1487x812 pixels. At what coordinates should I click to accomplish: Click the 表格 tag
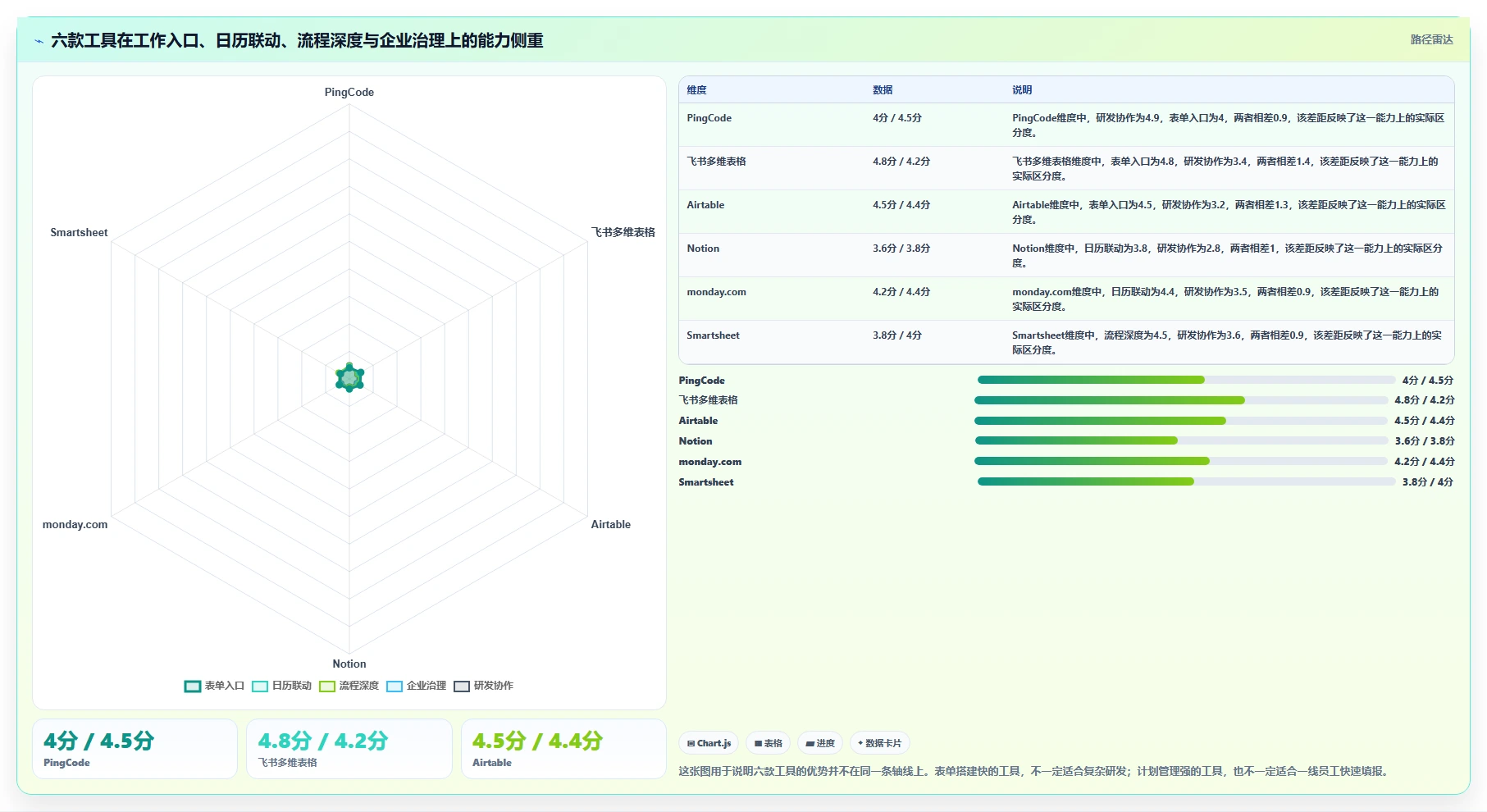click(x=769, y=743)
